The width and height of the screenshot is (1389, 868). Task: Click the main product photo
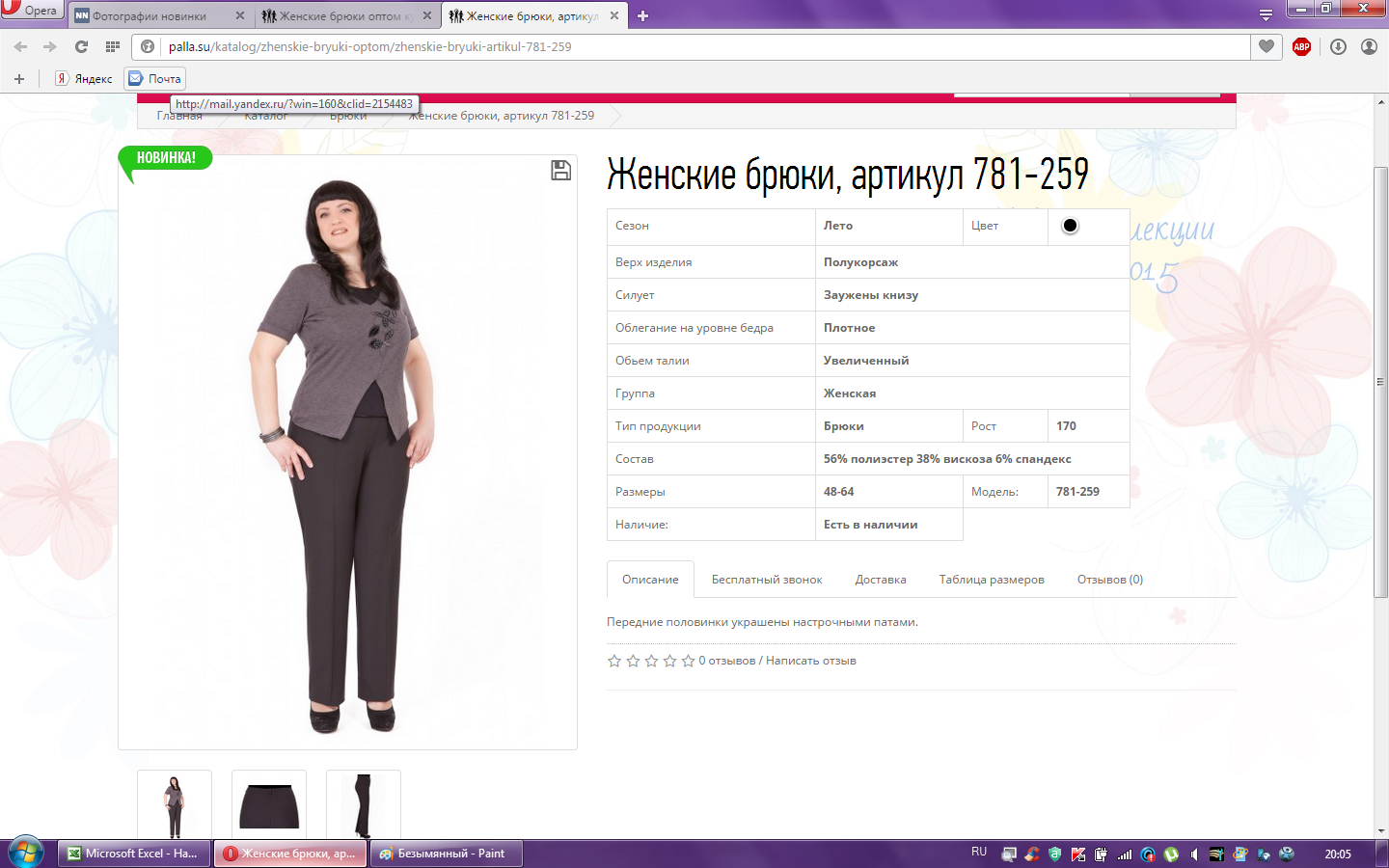[347, 452]
